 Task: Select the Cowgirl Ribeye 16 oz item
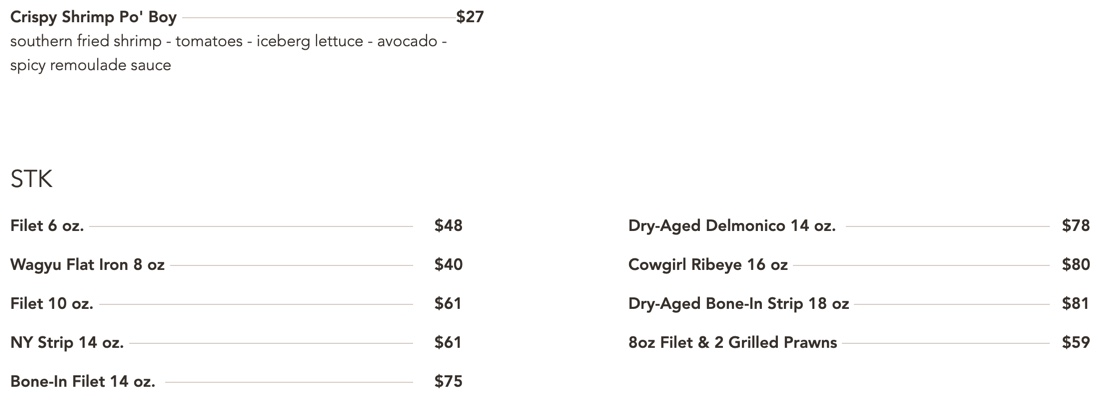pos(708,265)
